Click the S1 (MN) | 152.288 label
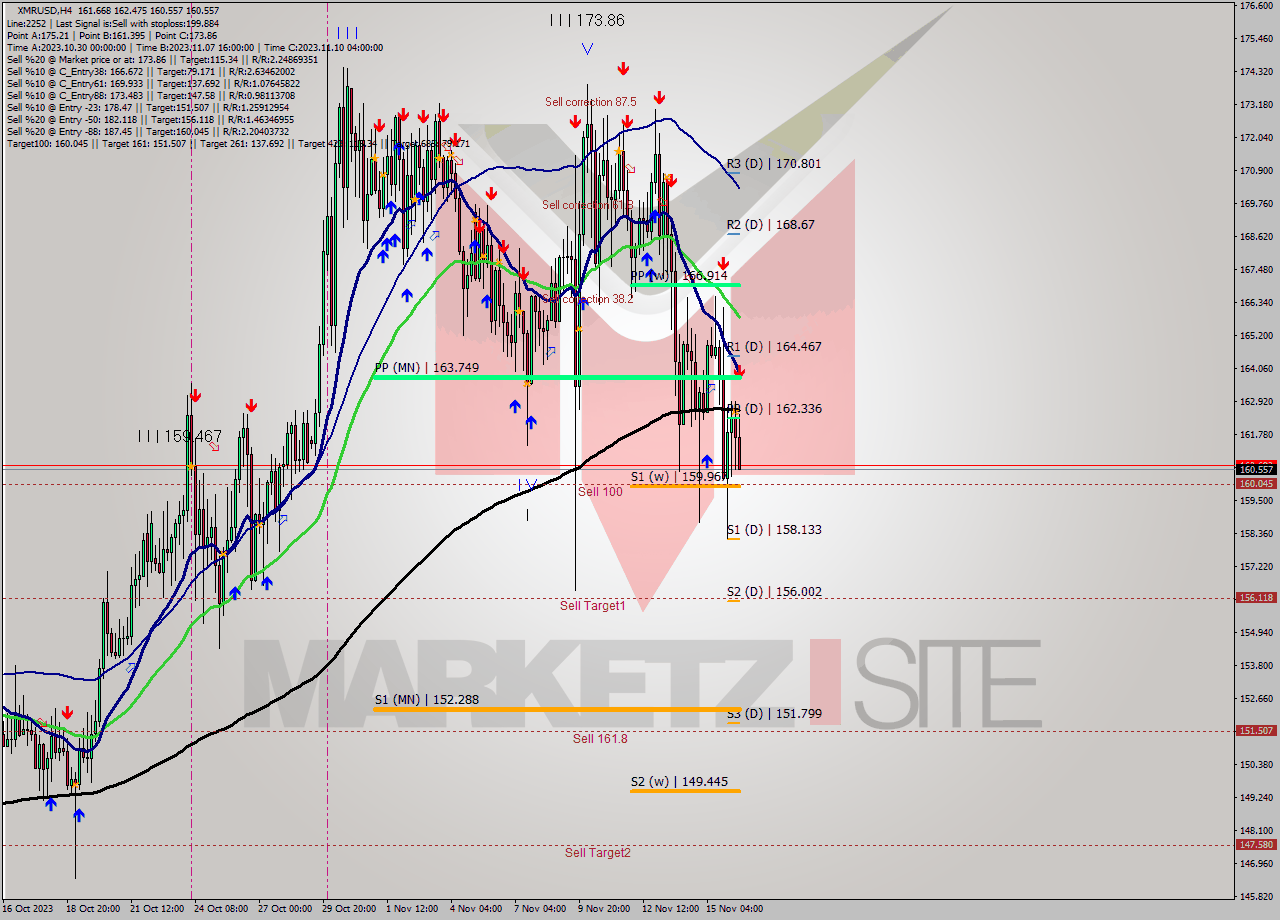 [x=427, y=700]
